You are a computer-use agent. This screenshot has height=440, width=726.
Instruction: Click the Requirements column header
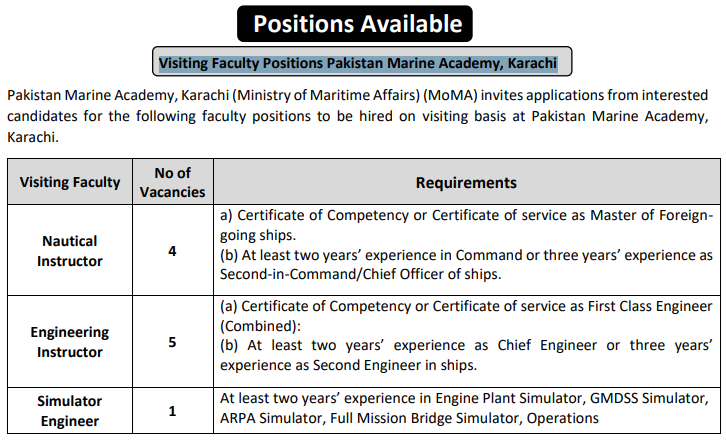(x=466, y=182)
